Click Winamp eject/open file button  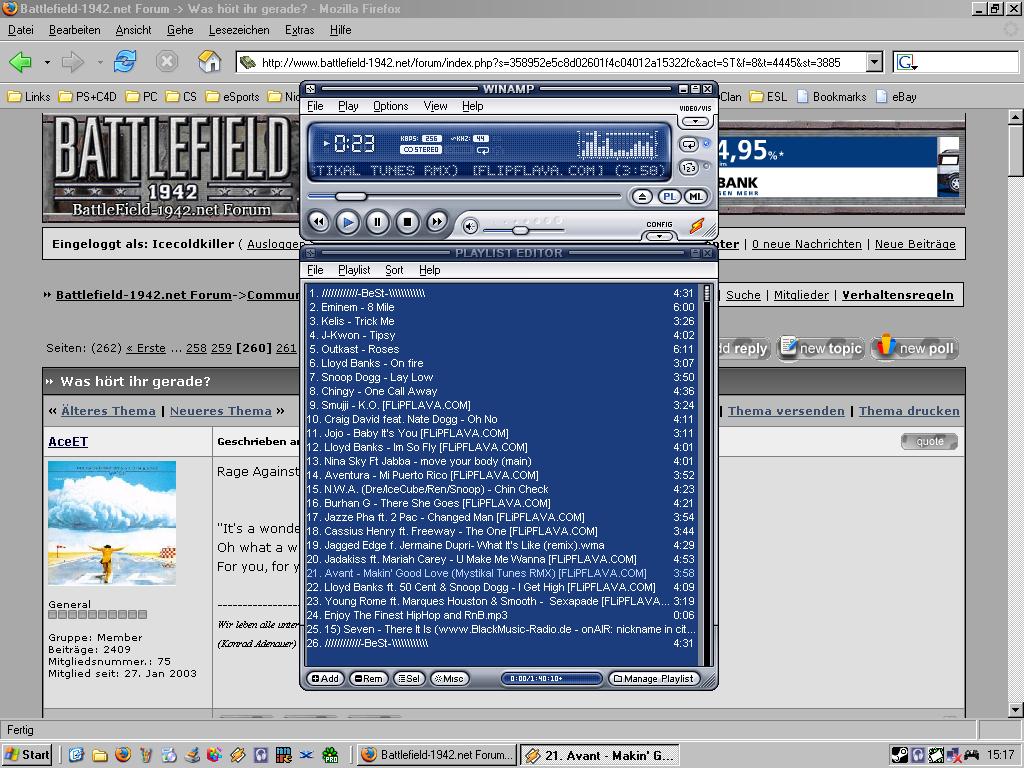click(642, 197)
